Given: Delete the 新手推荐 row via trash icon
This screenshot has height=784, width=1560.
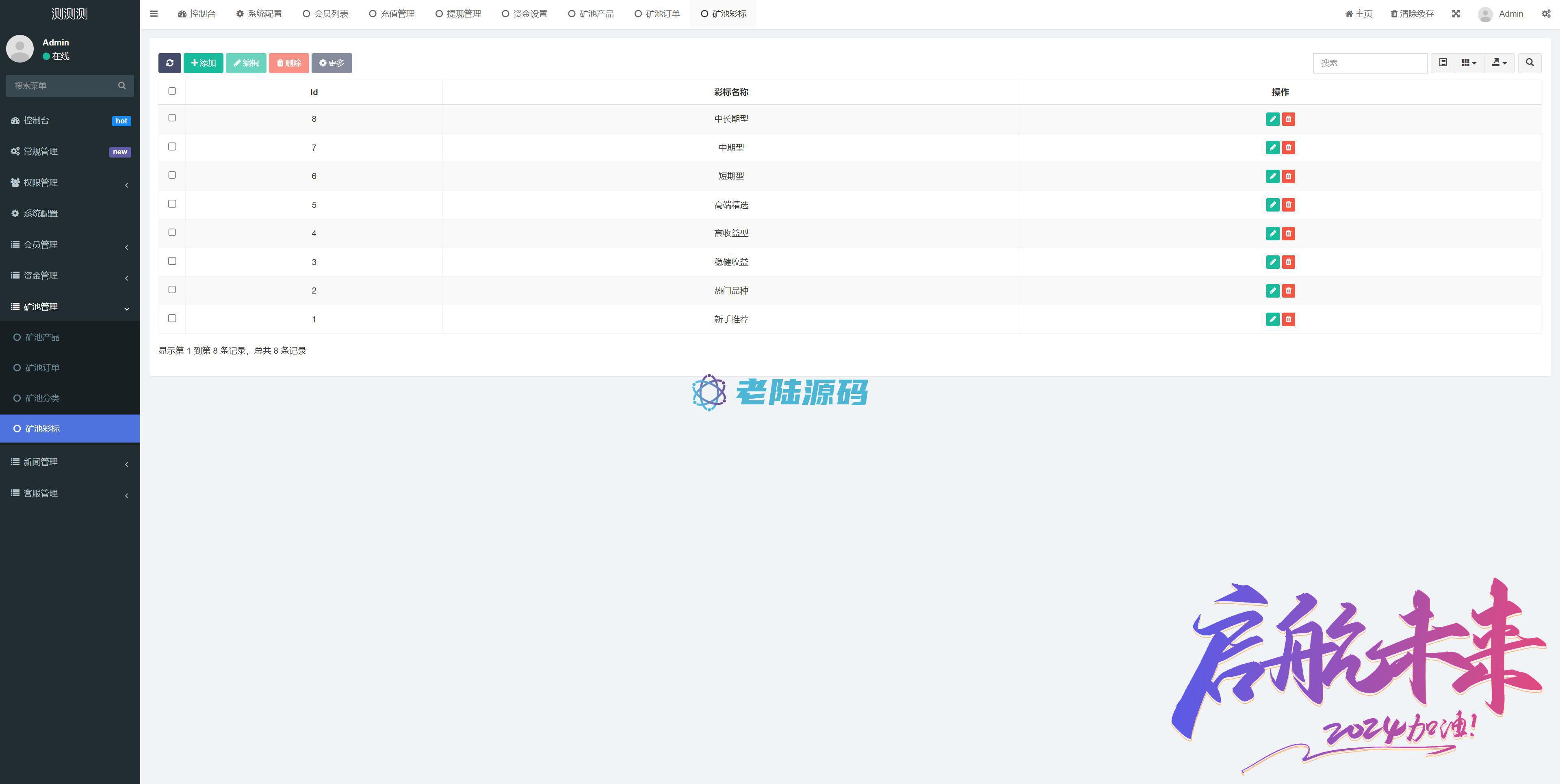Looking at the screenshot, I should 1288,319.
